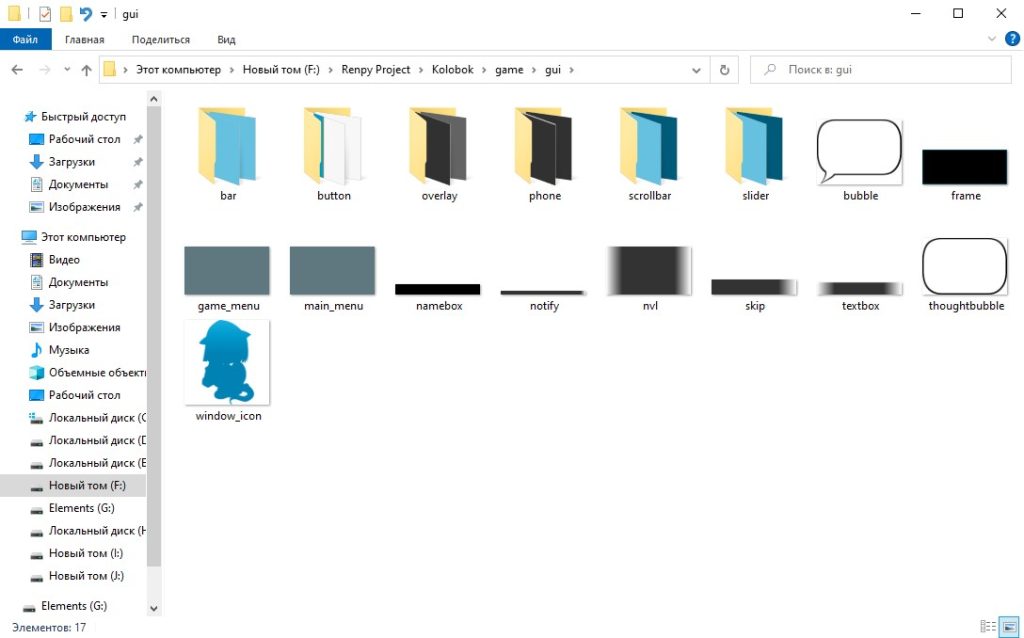Switch to details list view
This screenshot has width=1024, height=638.
click(x=988, y=626)
